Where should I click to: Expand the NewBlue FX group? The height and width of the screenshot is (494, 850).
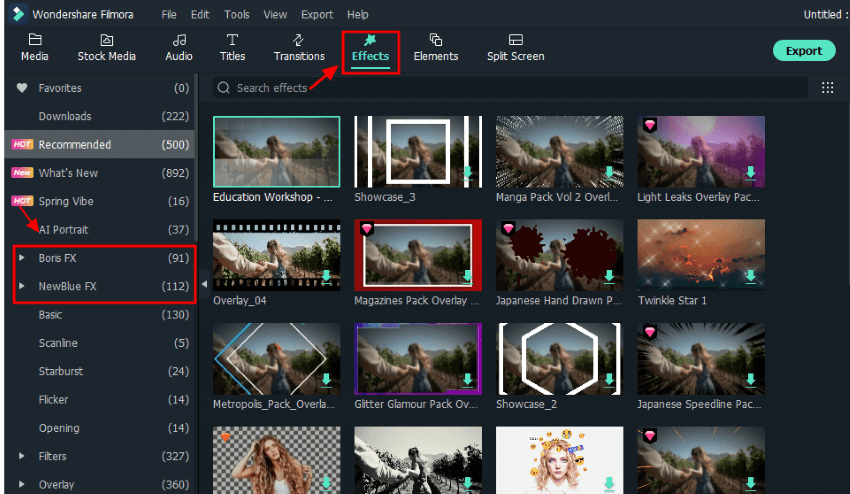22,286
